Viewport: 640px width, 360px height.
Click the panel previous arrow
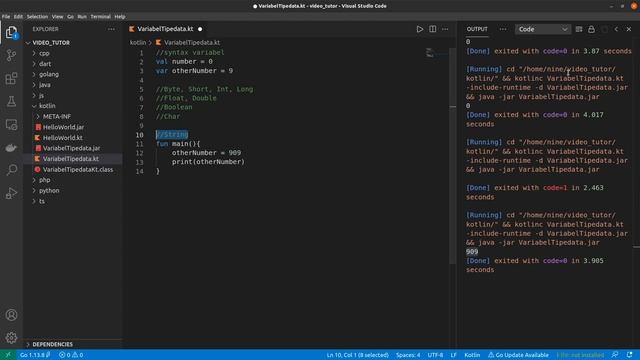click(x=616, y=29)
